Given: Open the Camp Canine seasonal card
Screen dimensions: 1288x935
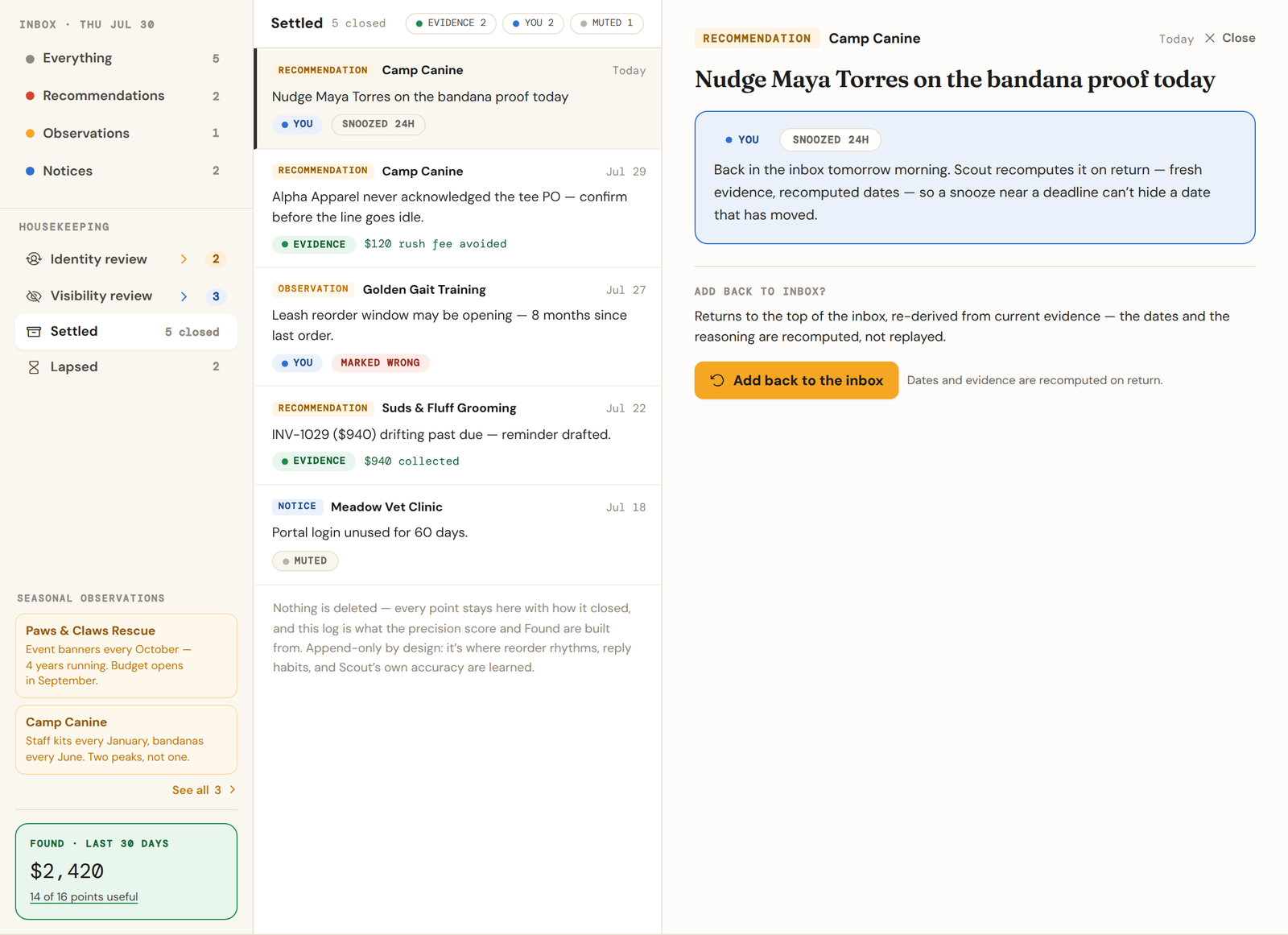Looking at the screenshot, I should pyautogui.click(x=126, y=739).
